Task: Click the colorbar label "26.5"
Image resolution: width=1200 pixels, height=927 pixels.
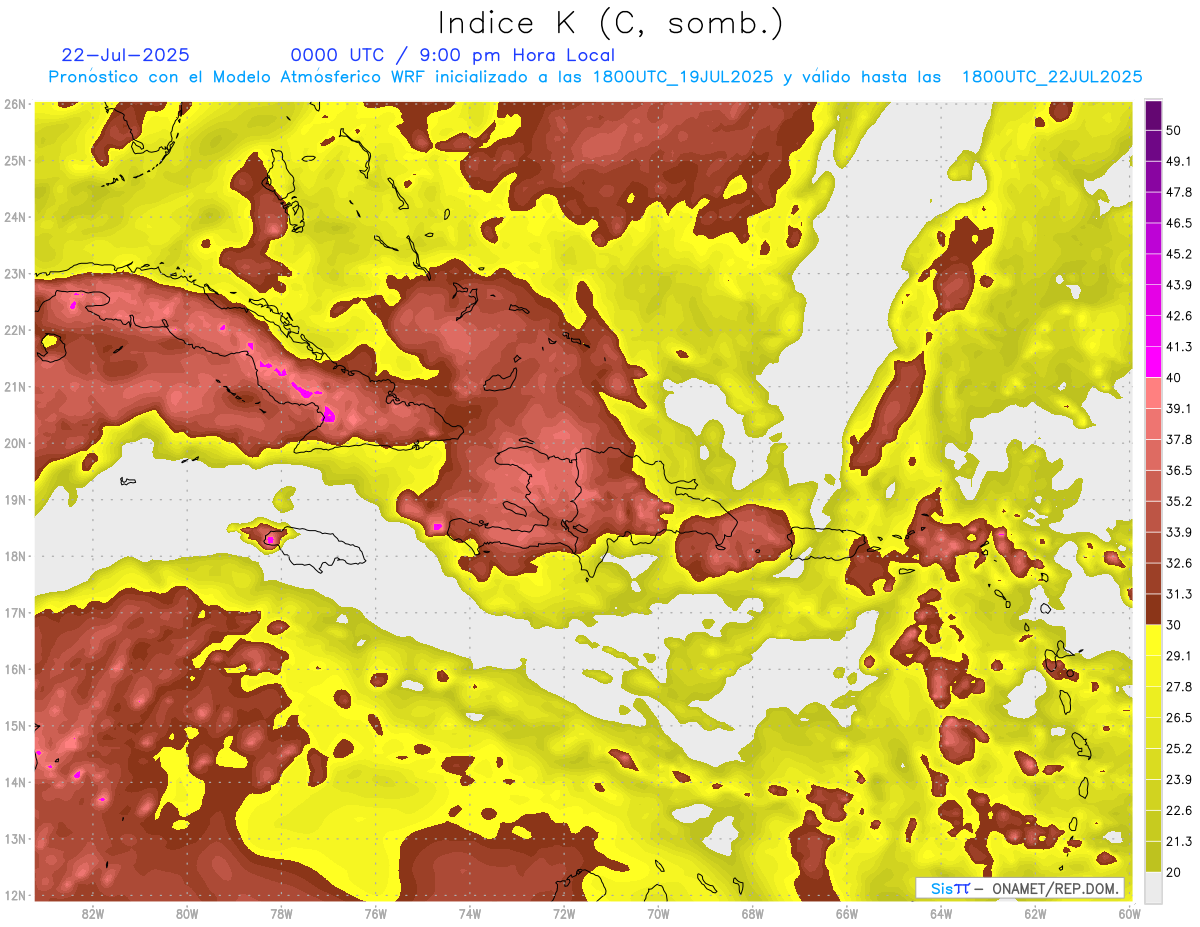Action: (x=1178, y=717)
